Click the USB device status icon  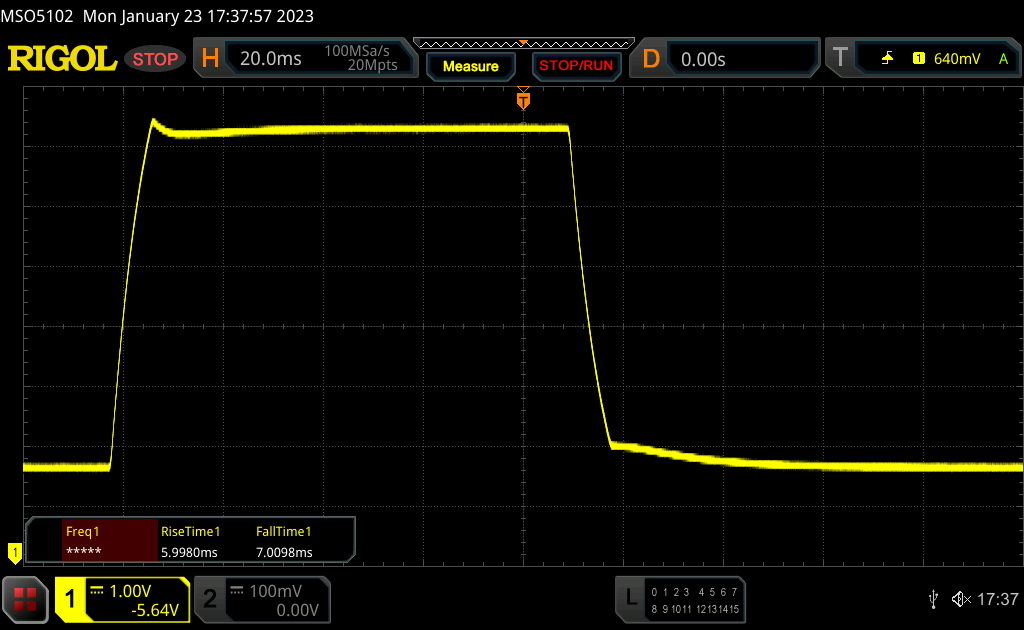(x=934, y=599)
